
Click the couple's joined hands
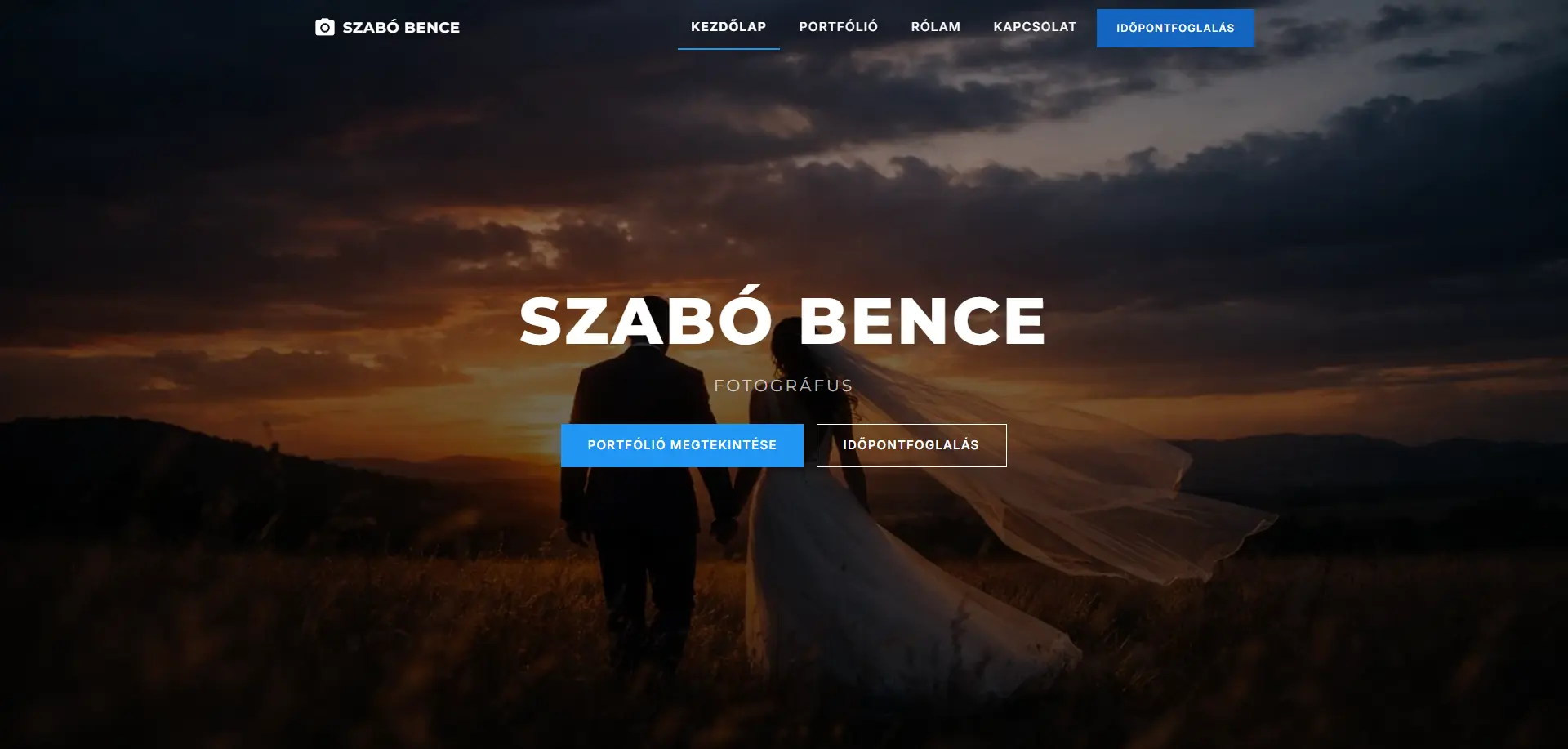point(727,529)
